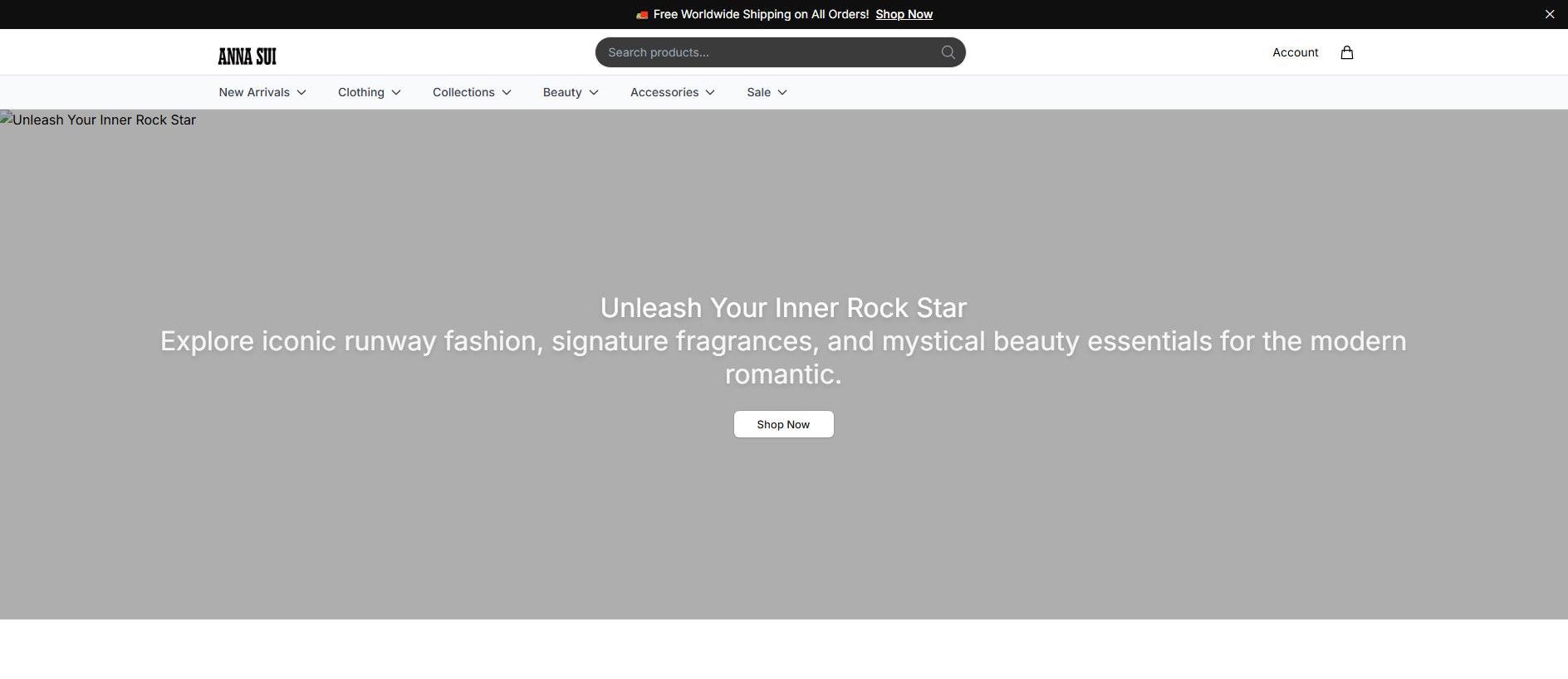Open the Sale dropdown

click(x=767, y=92)
